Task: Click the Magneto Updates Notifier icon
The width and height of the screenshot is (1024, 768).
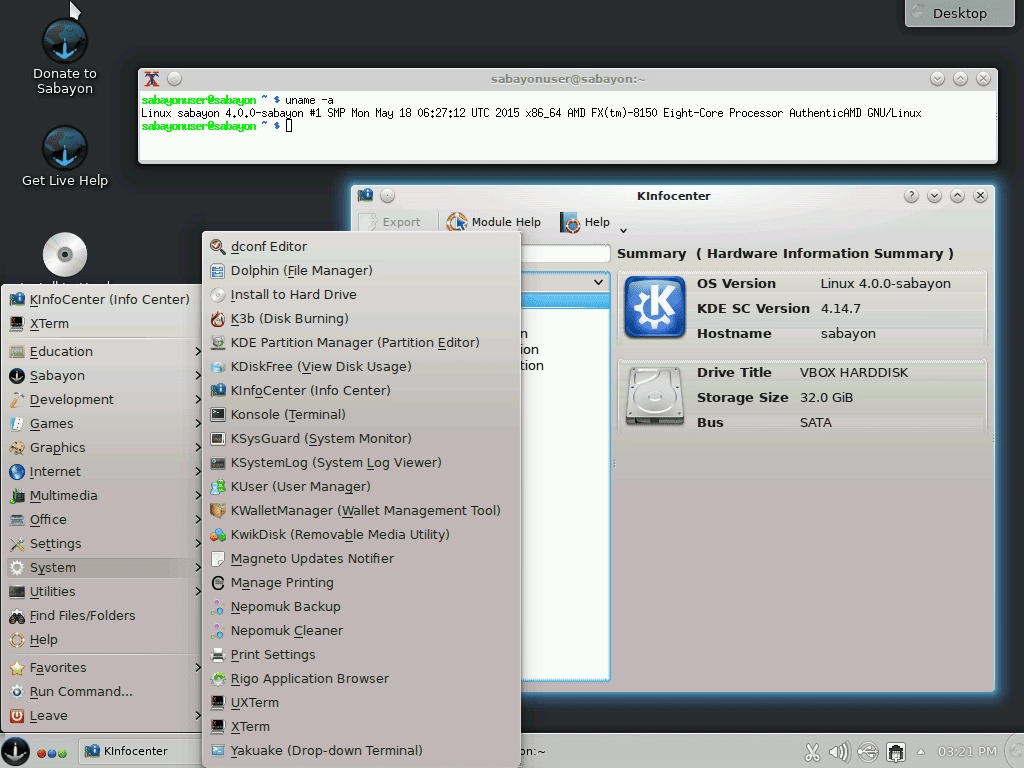Action: coord(217,559)
